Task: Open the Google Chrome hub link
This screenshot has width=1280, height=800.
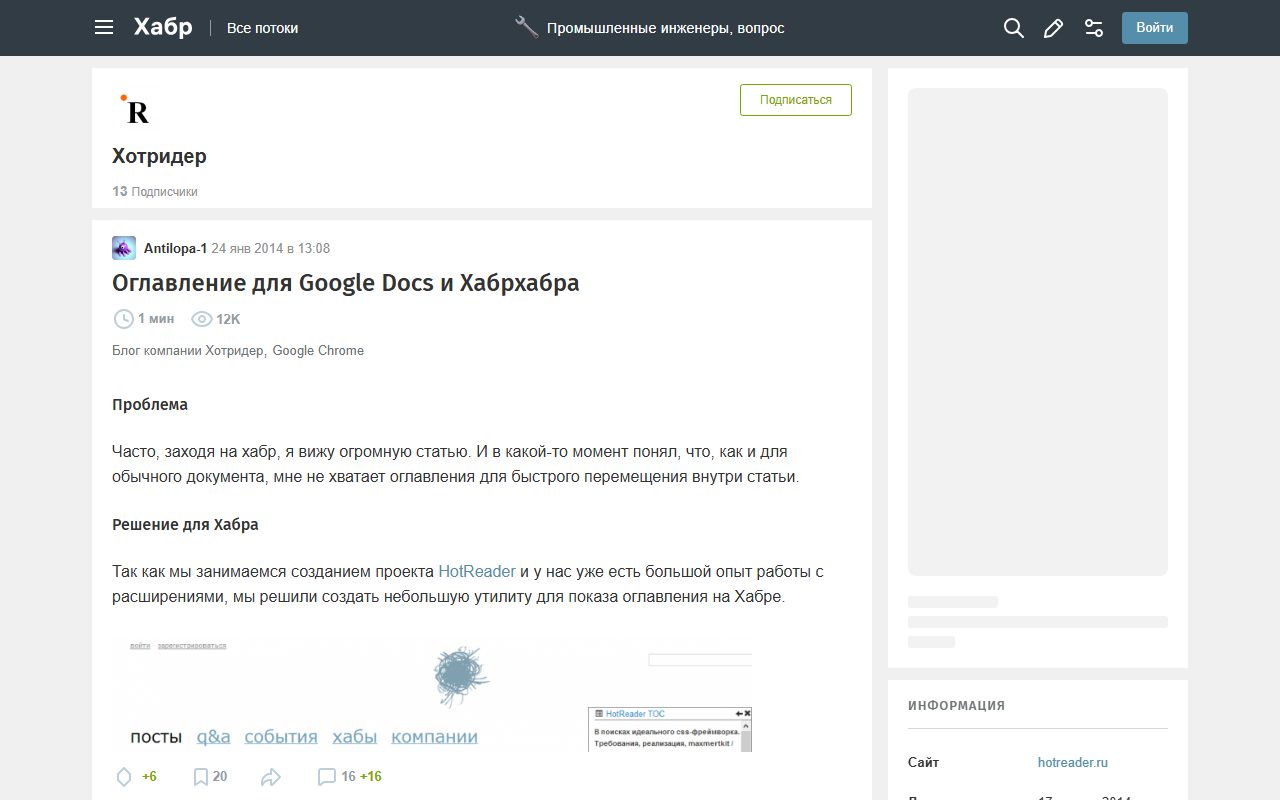Action: point(318,351)
